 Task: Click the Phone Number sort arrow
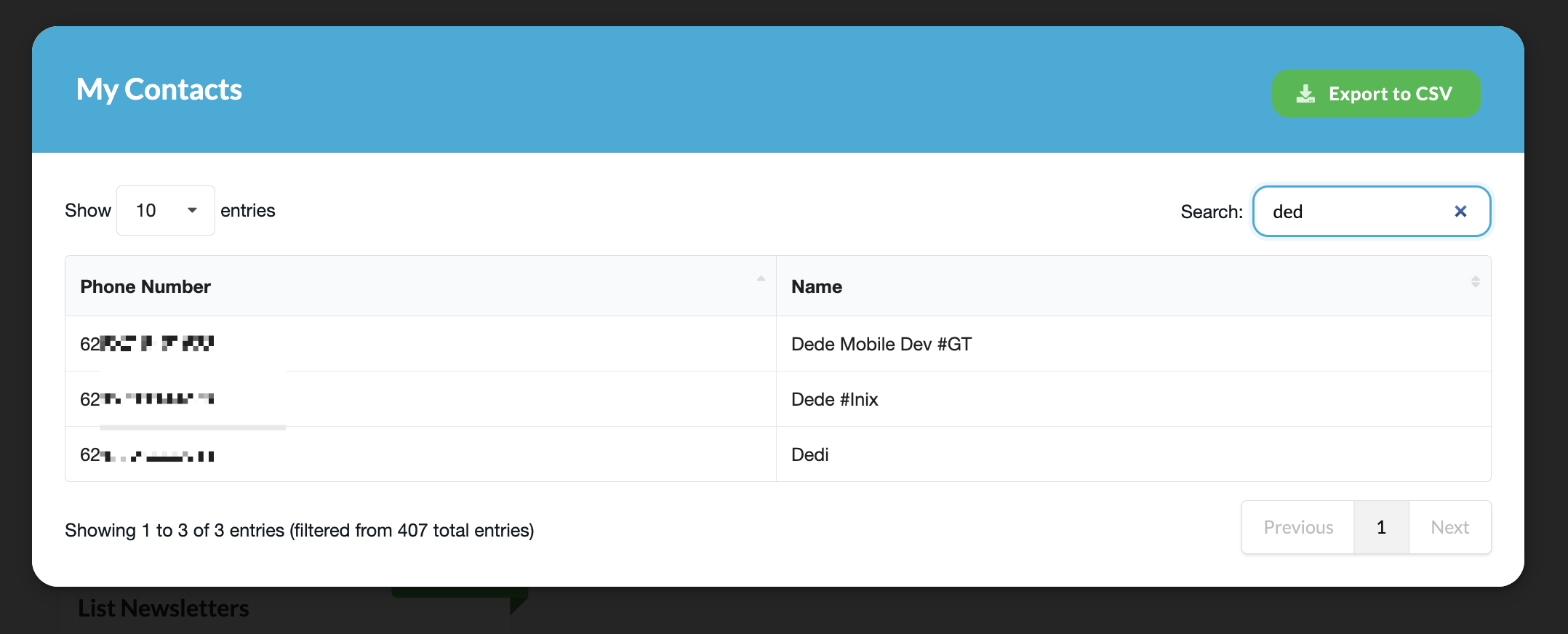click(x=761, y=279)
